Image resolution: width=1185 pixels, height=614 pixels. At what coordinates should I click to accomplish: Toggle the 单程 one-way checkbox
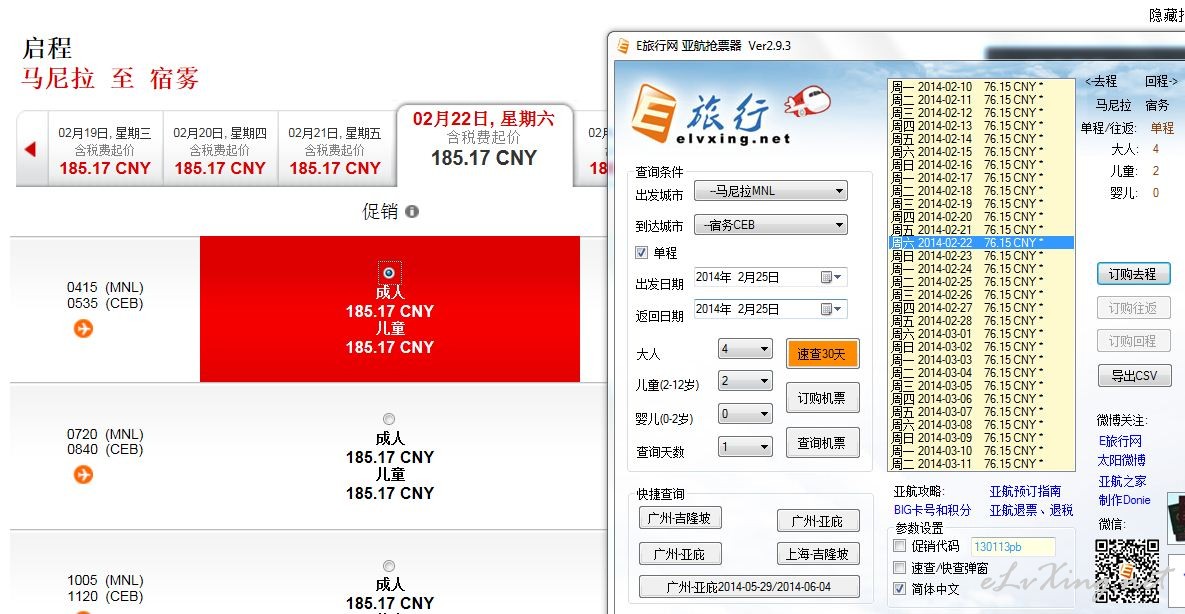pos(642,253)
